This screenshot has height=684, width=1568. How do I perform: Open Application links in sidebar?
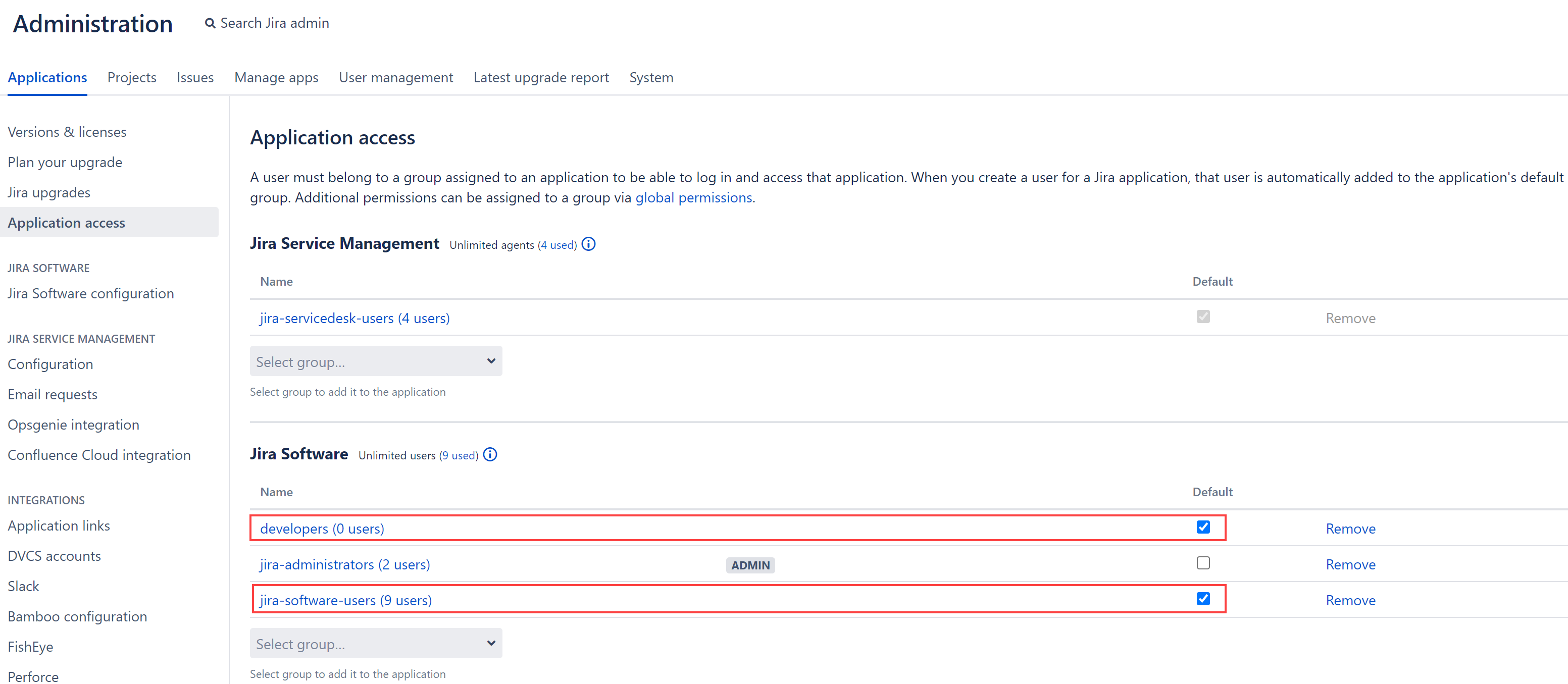click(59, 525)
